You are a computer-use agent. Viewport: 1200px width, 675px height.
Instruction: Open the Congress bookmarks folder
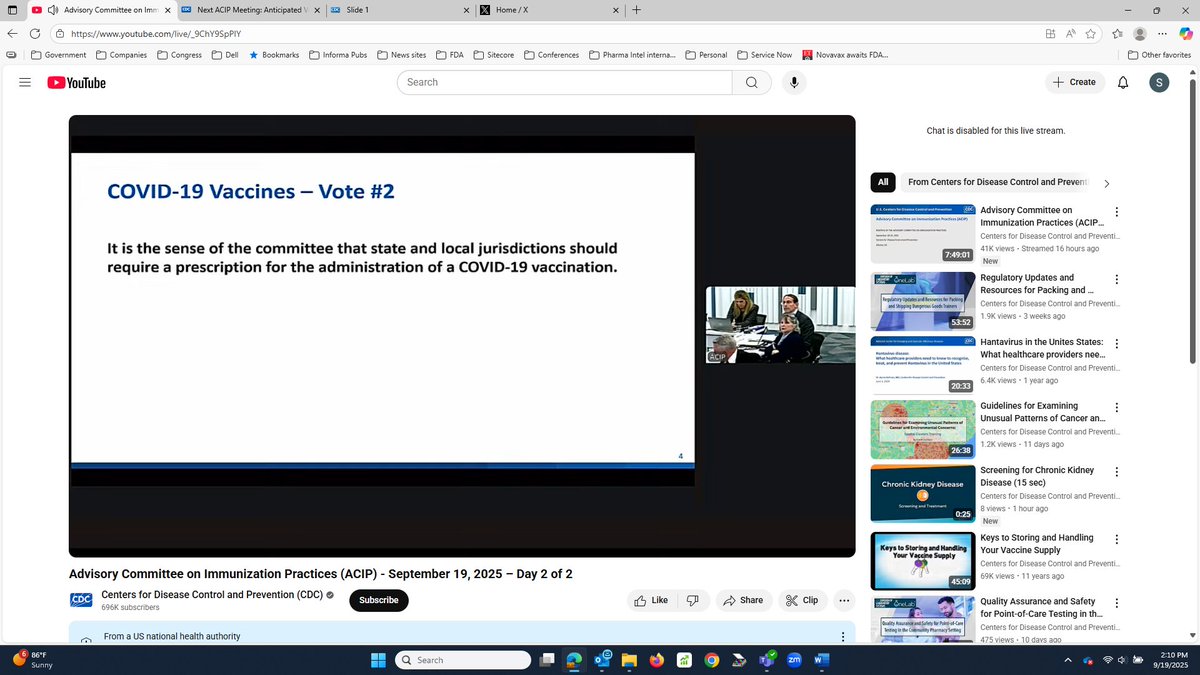coord(178,55)
